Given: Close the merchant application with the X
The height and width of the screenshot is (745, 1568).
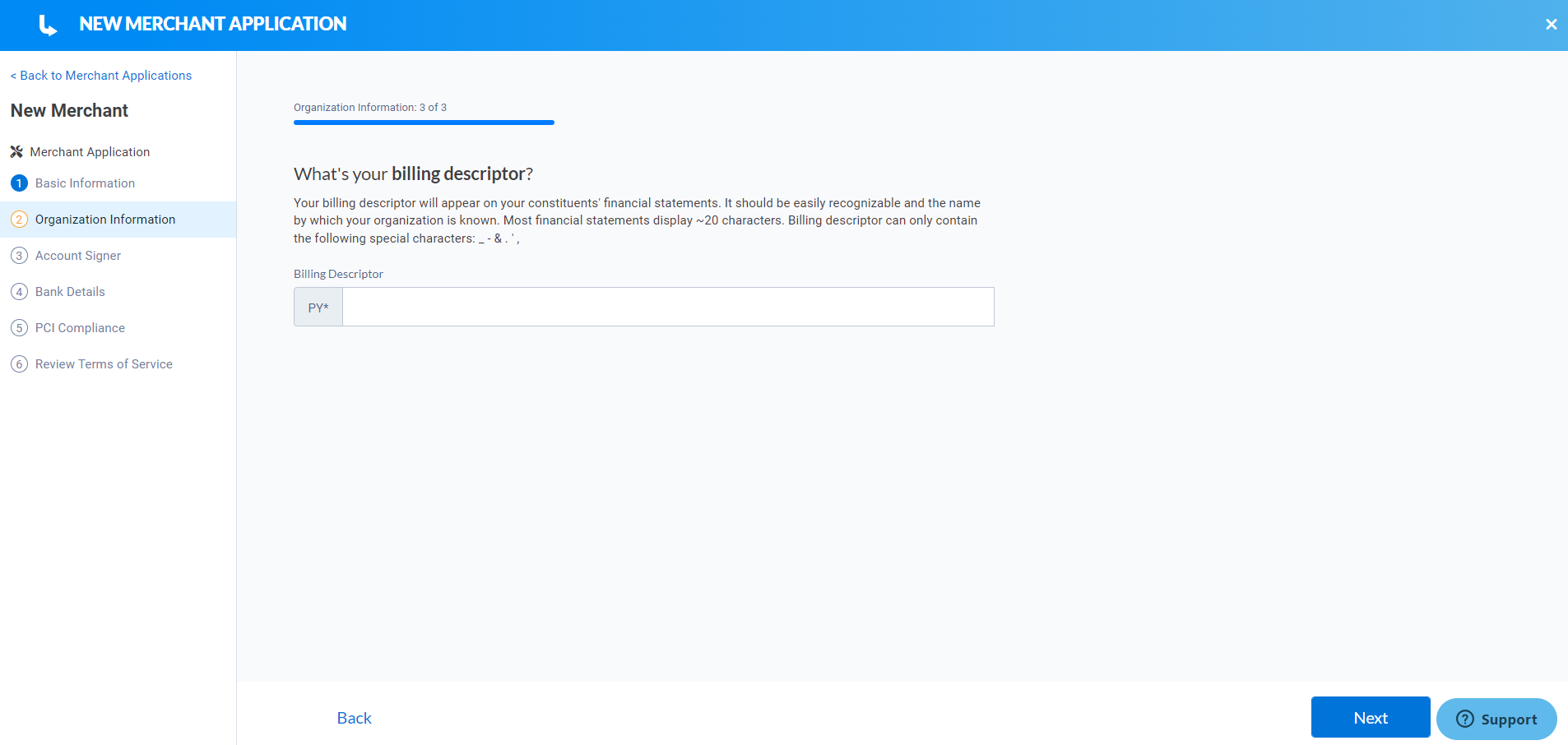Looking at the screenshot, I should pos(1552,24).
